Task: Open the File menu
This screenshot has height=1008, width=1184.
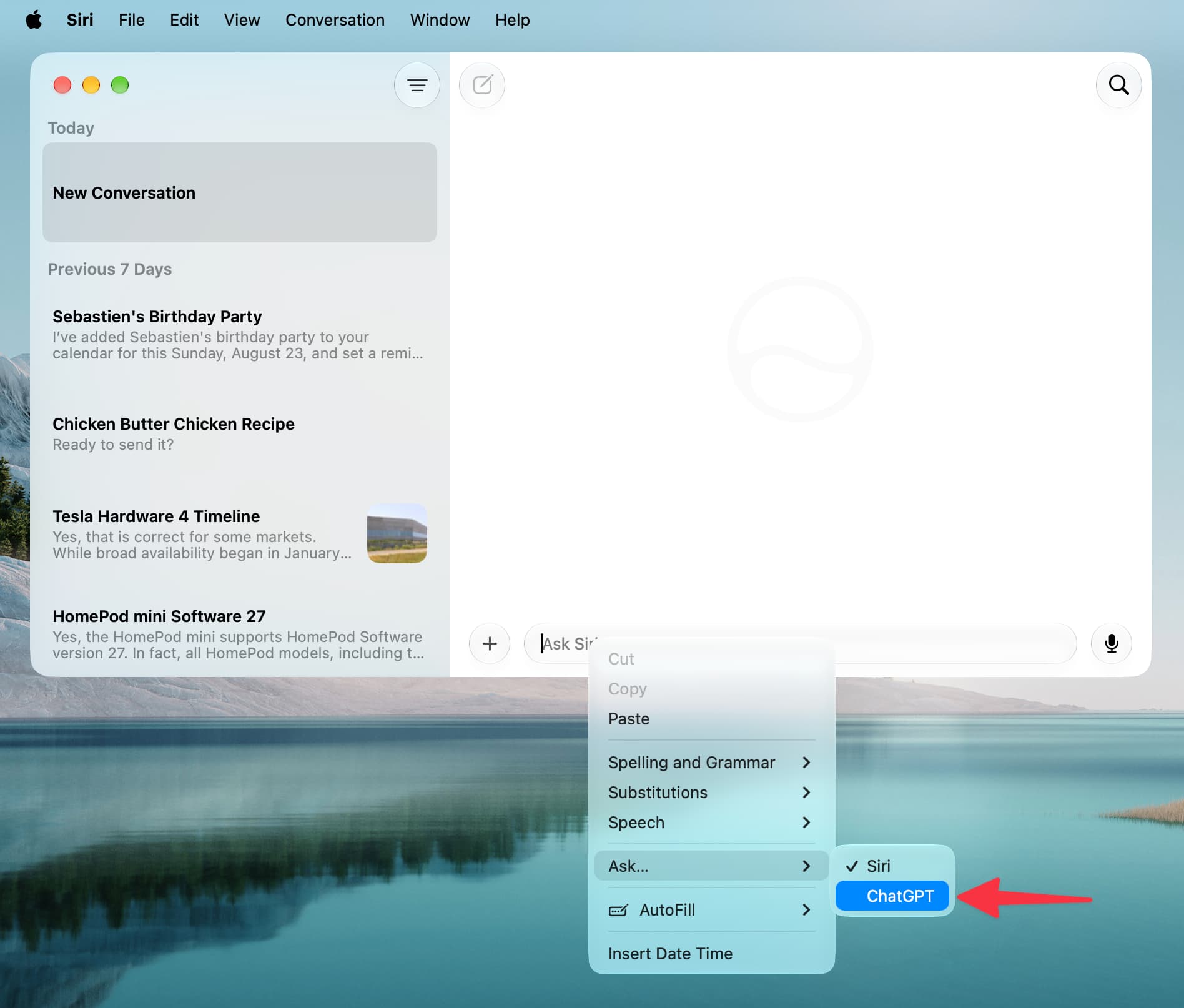Action: 132,20
